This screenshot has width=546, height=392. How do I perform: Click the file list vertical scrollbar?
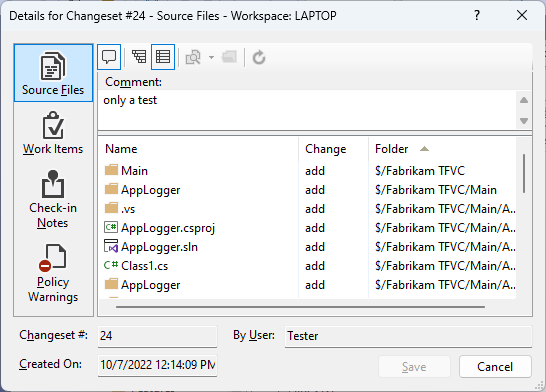click(x=524, y=173)
